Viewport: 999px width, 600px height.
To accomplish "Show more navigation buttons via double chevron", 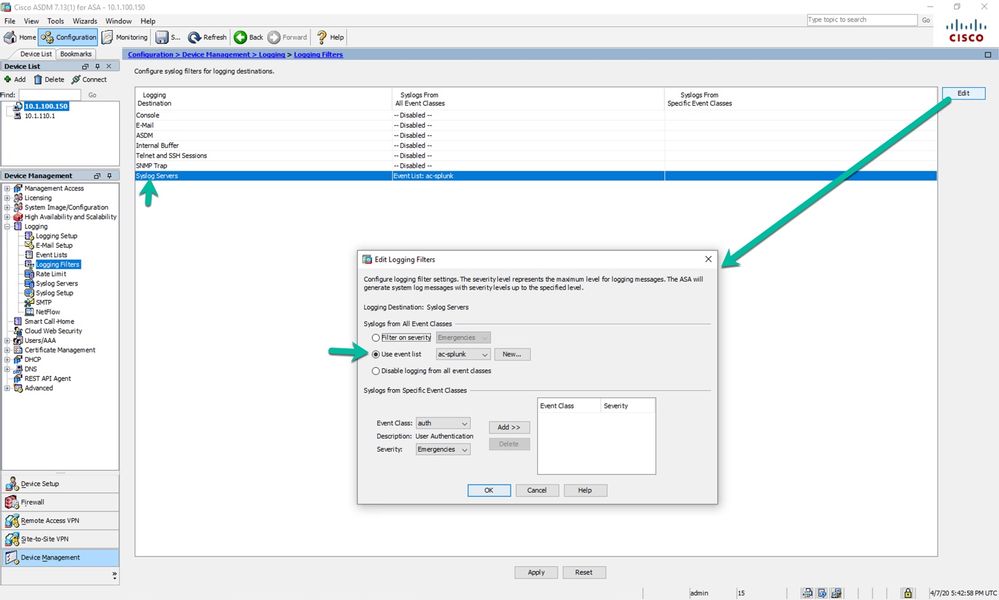I will [115, 575].
